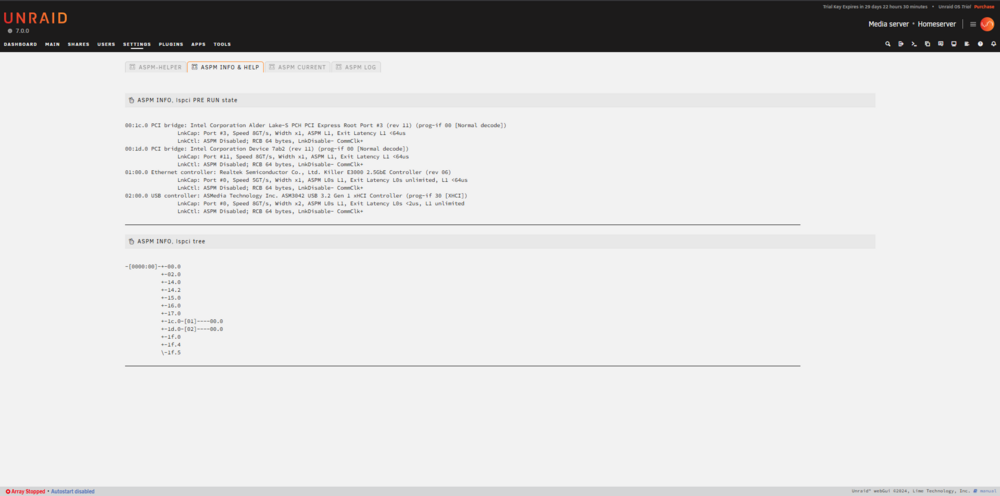The height and width of the screenshot is (496, 1000).
Task: Click tree entry 1f.0
Action: pyautogui.click(x=171, y=337)
